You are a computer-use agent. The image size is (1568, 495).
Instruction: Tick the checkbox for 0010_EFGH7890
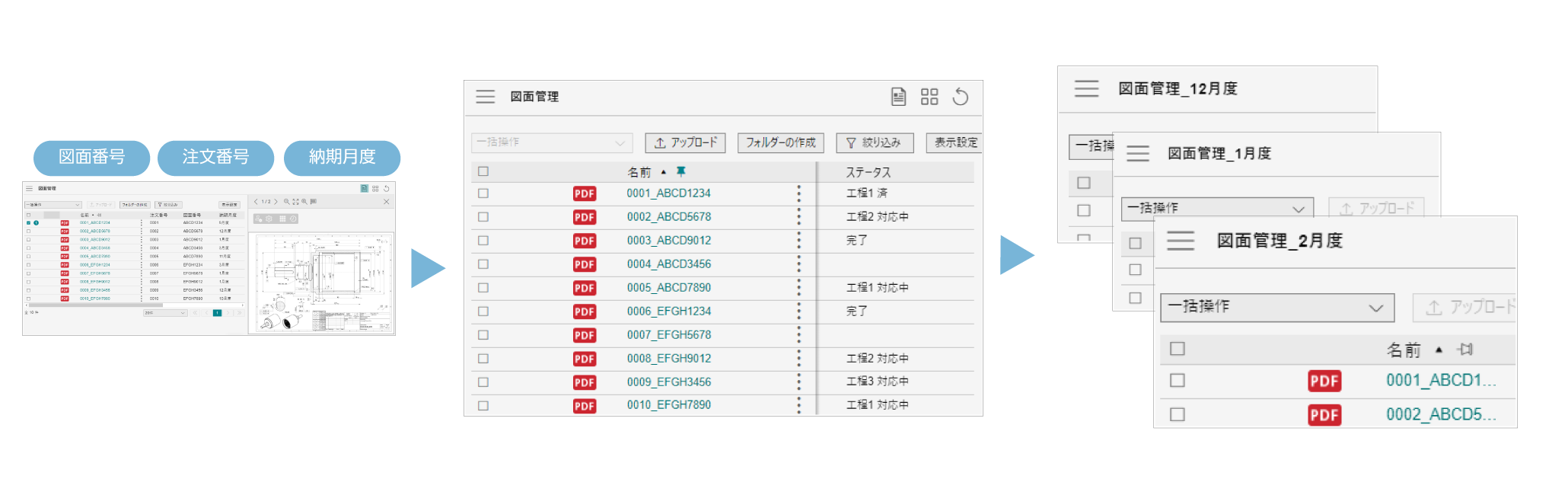[x=483, y=405]
